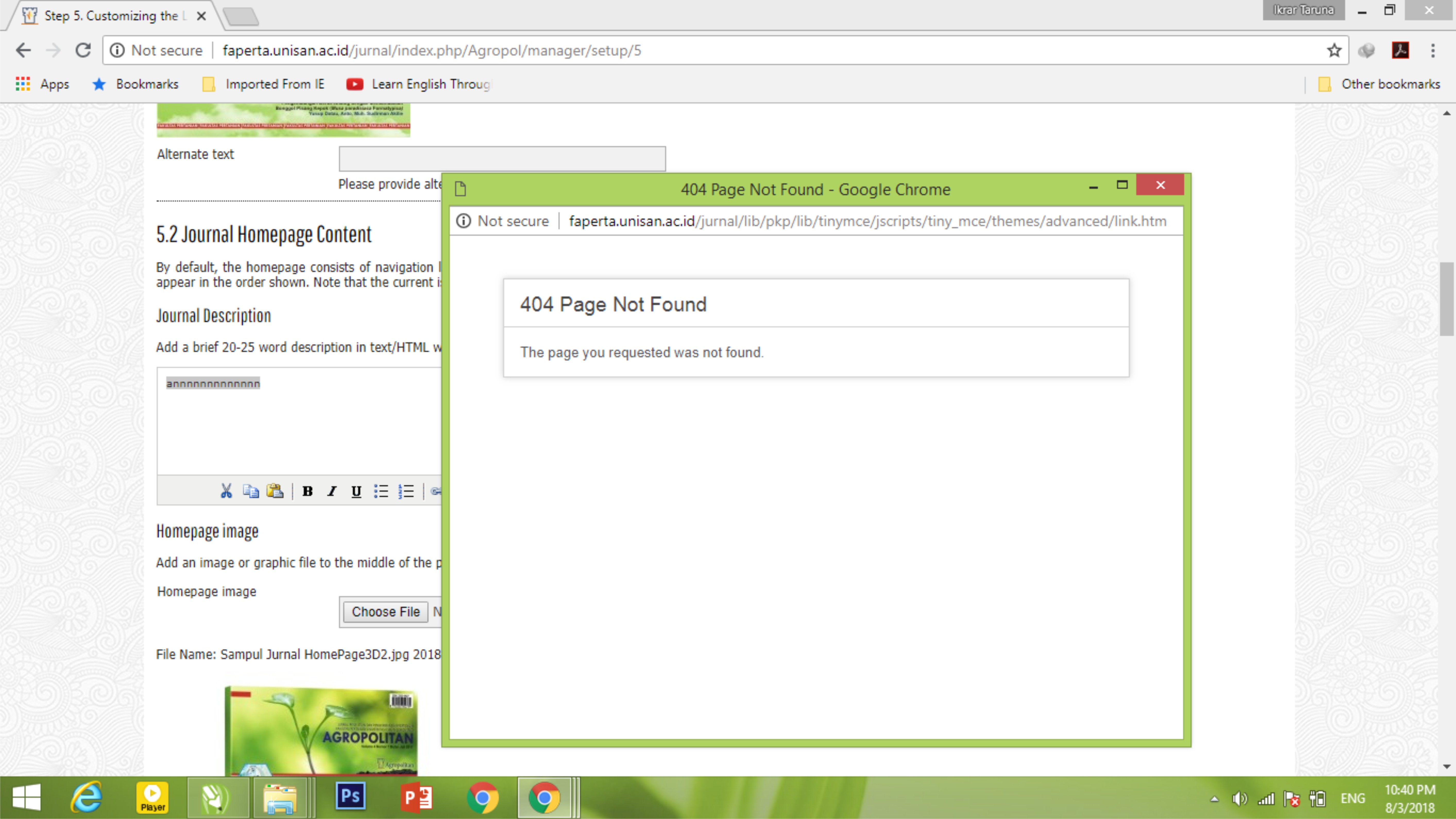Toggle Bold formatting in the description editor
The width and height of the screenshot is (1456, 819).
pyautogui.click(x=308, y=491)
